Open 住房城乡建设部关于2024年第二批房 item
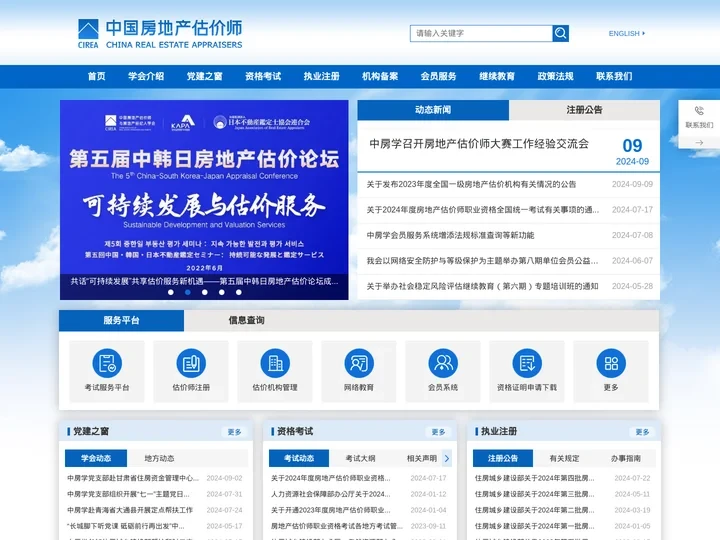The width and height of the screenshot is (720, 540). (x=534, y=510)
